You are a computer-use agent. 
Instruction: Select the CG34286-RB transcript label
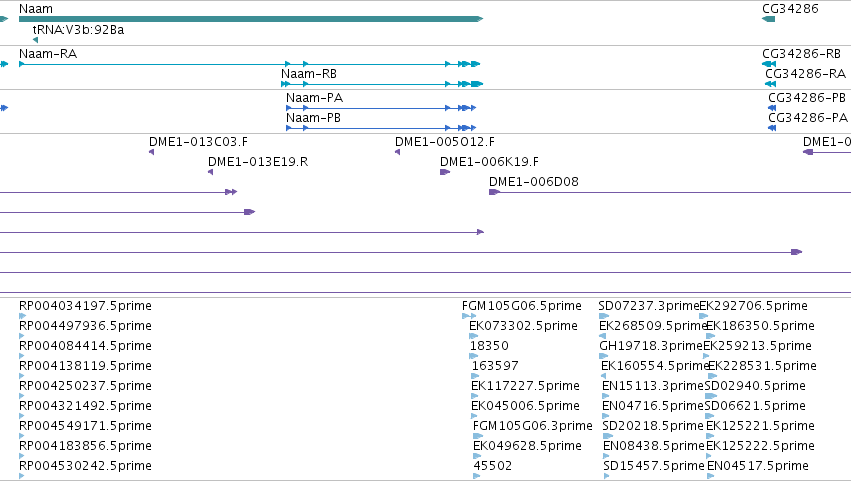(802, 54)
